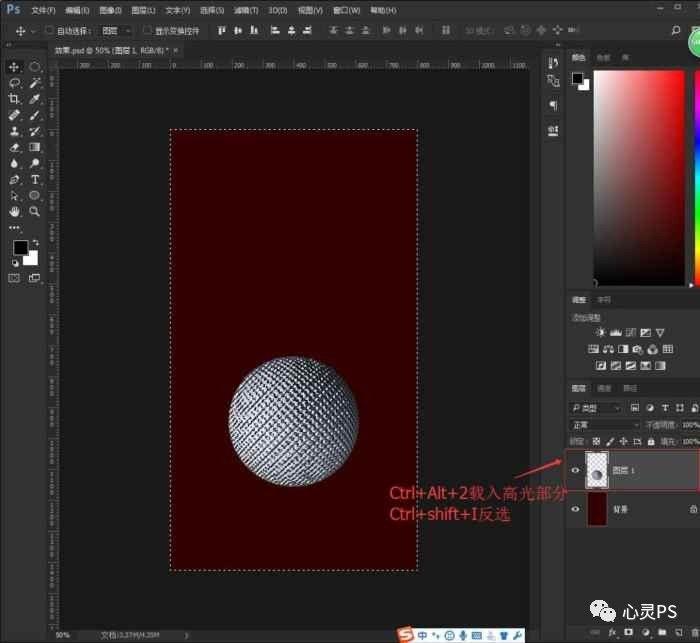Select the Type tool
The image size is (700, 643).
[35, 180]
